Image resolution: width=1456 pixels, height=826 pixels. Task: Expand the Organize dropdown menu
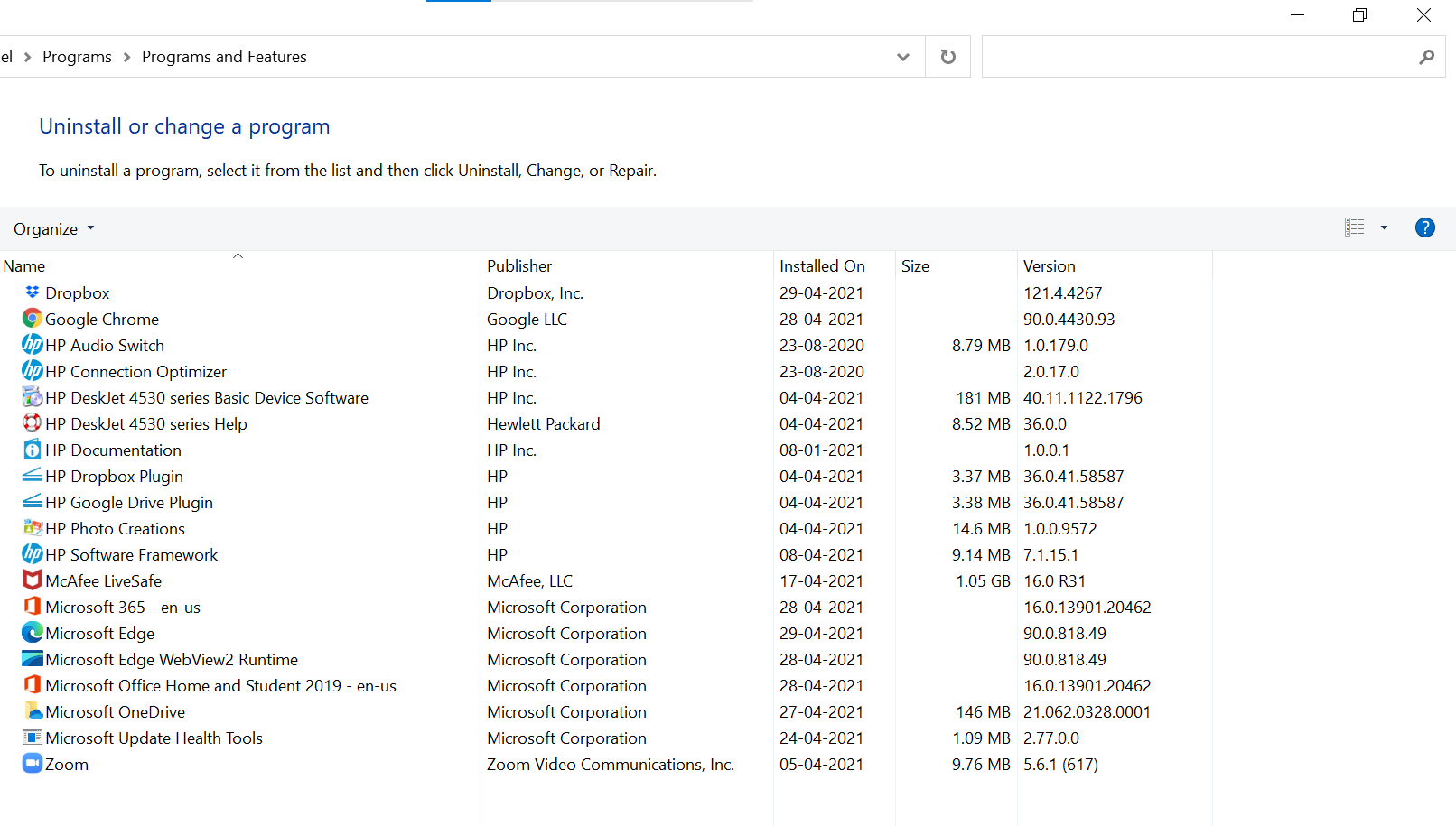[53, 229]
